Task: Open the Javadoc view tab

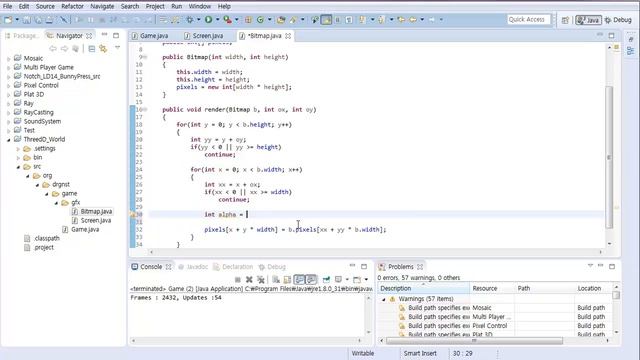Action: point(193,267)
